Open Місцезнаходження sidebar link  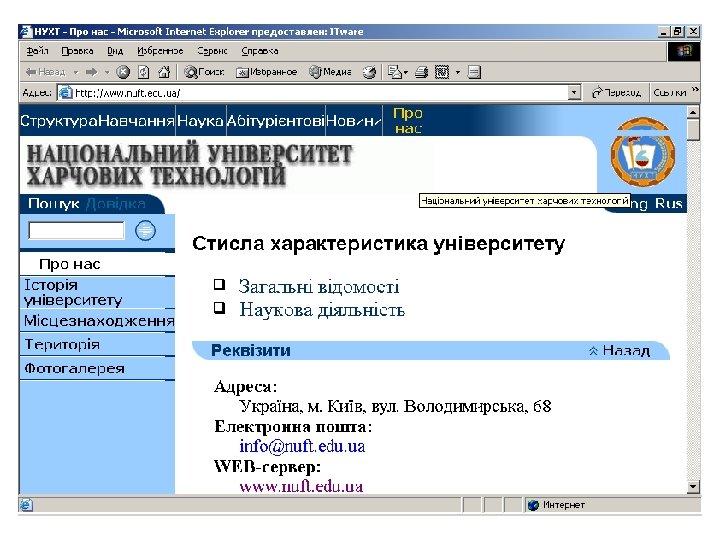coord(99,321)
